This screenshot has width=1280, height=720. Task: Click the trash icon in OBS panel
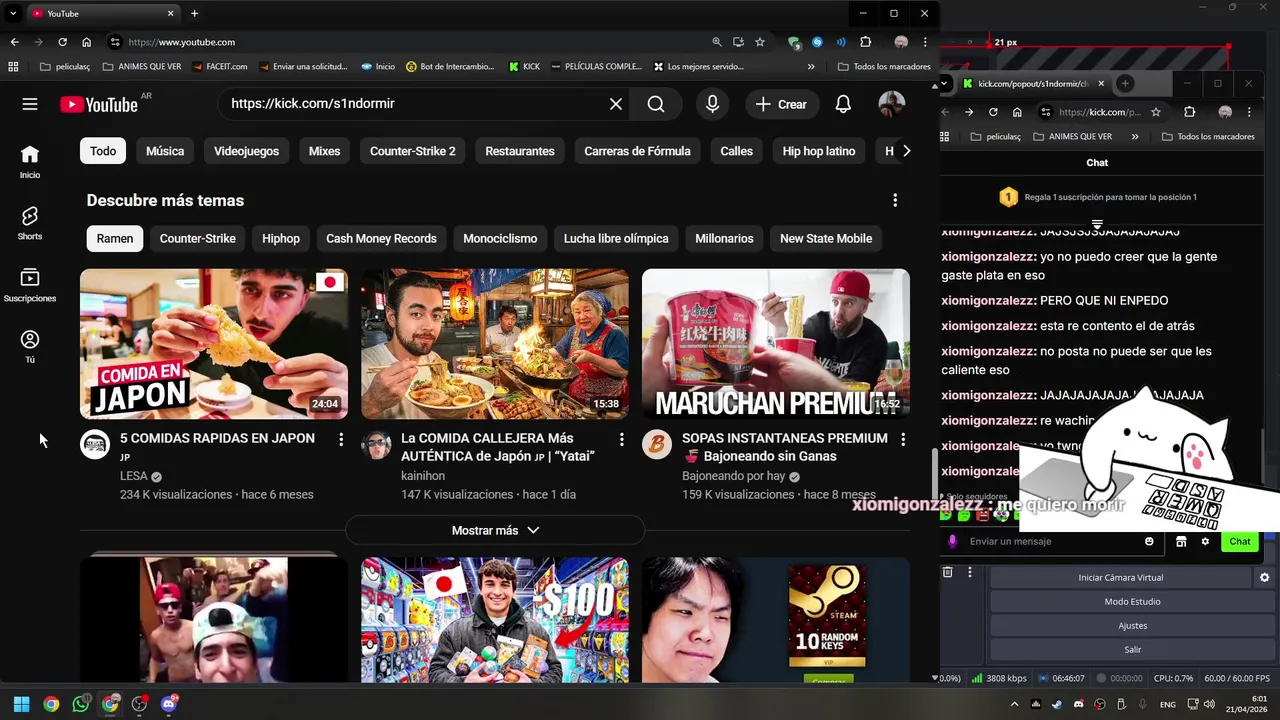point(948,572)
